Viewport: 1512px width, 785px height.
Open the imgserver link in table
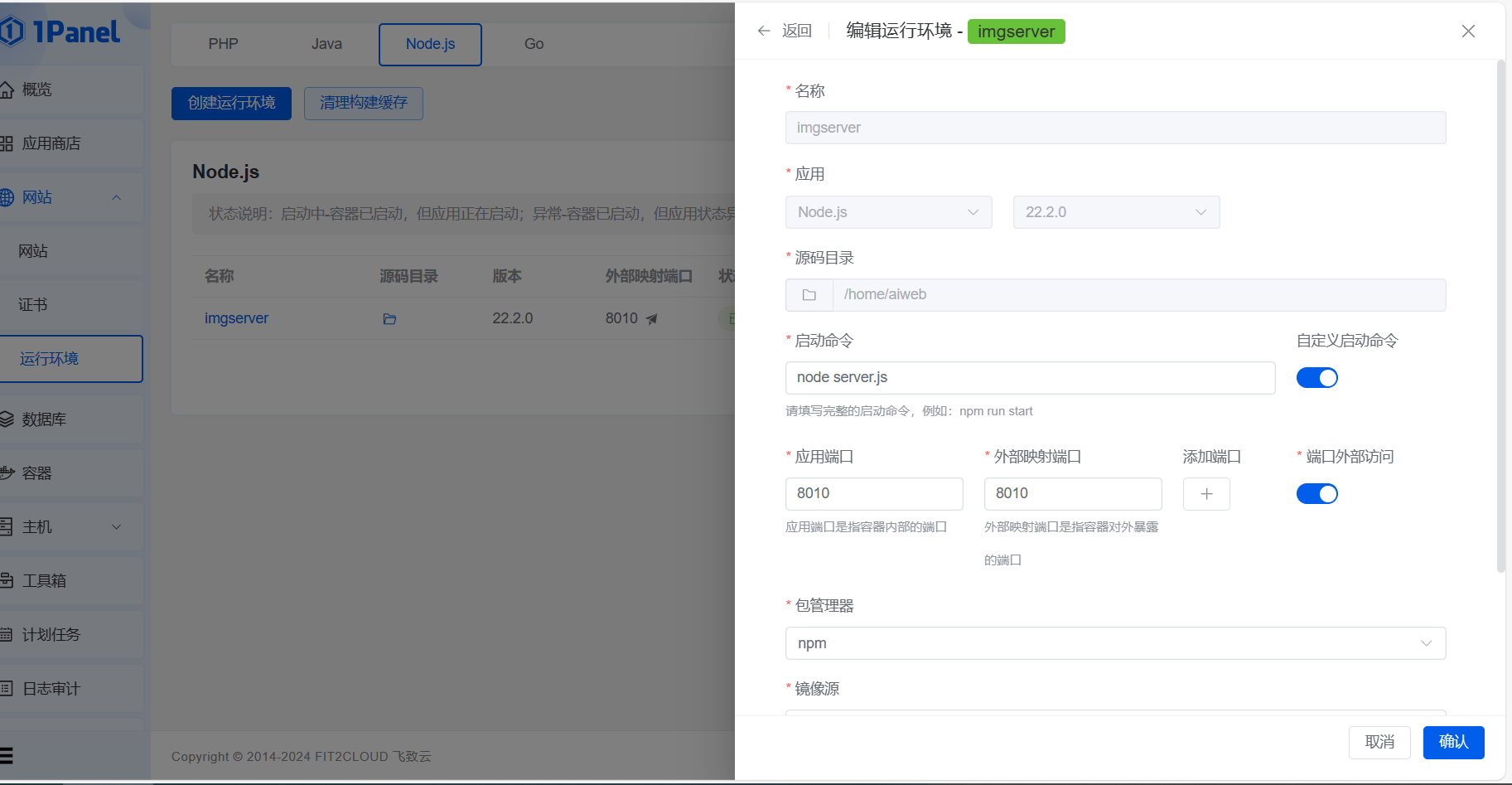[x=236, y=318]
